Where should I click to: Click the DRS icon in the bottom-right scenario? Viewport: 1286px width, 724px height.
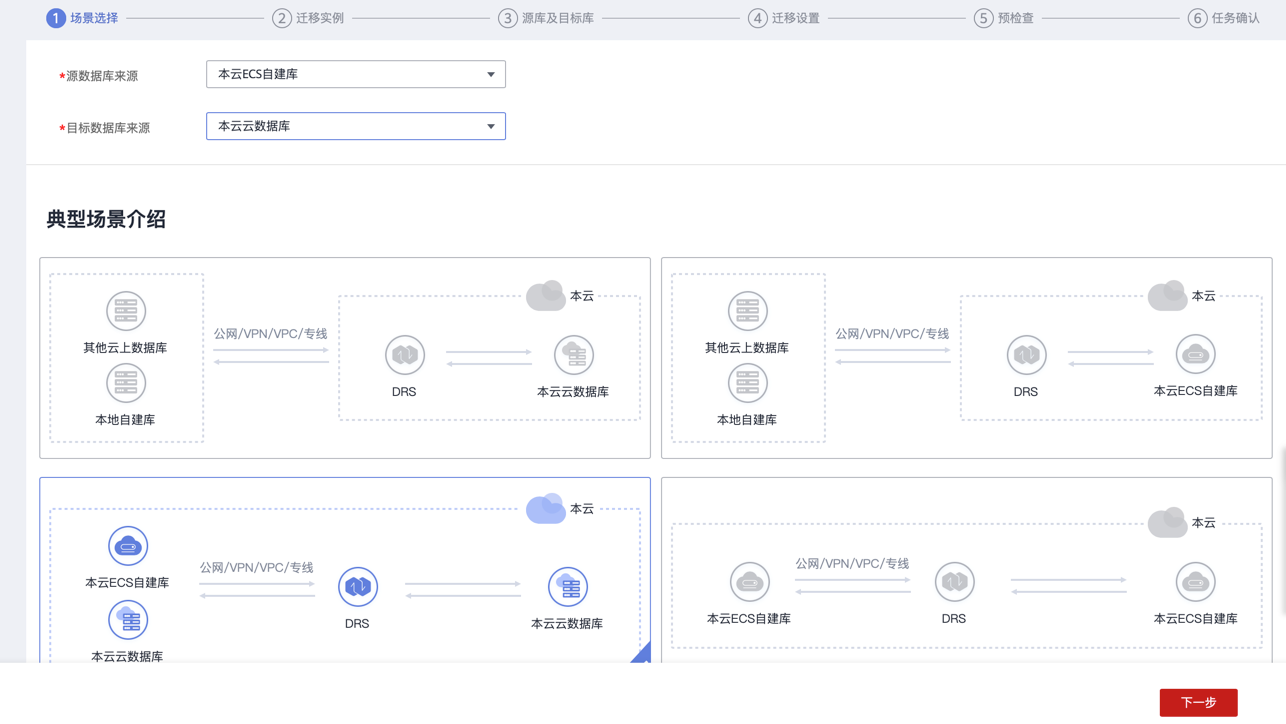click(954, 582)
